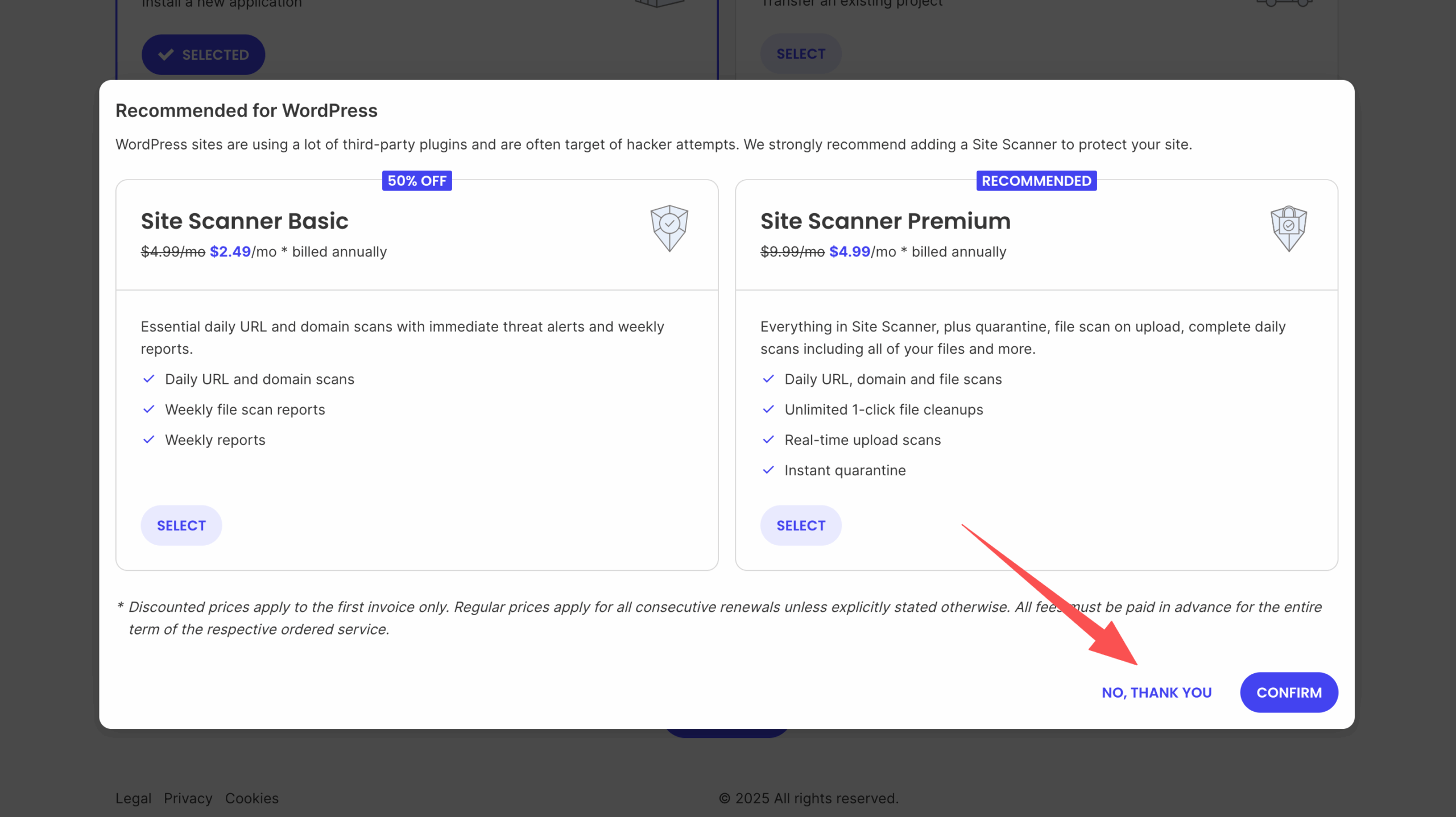1456x817 pixels.
Task: Select the Site Scanner Basic plan
Action: [x=181, y=525]
